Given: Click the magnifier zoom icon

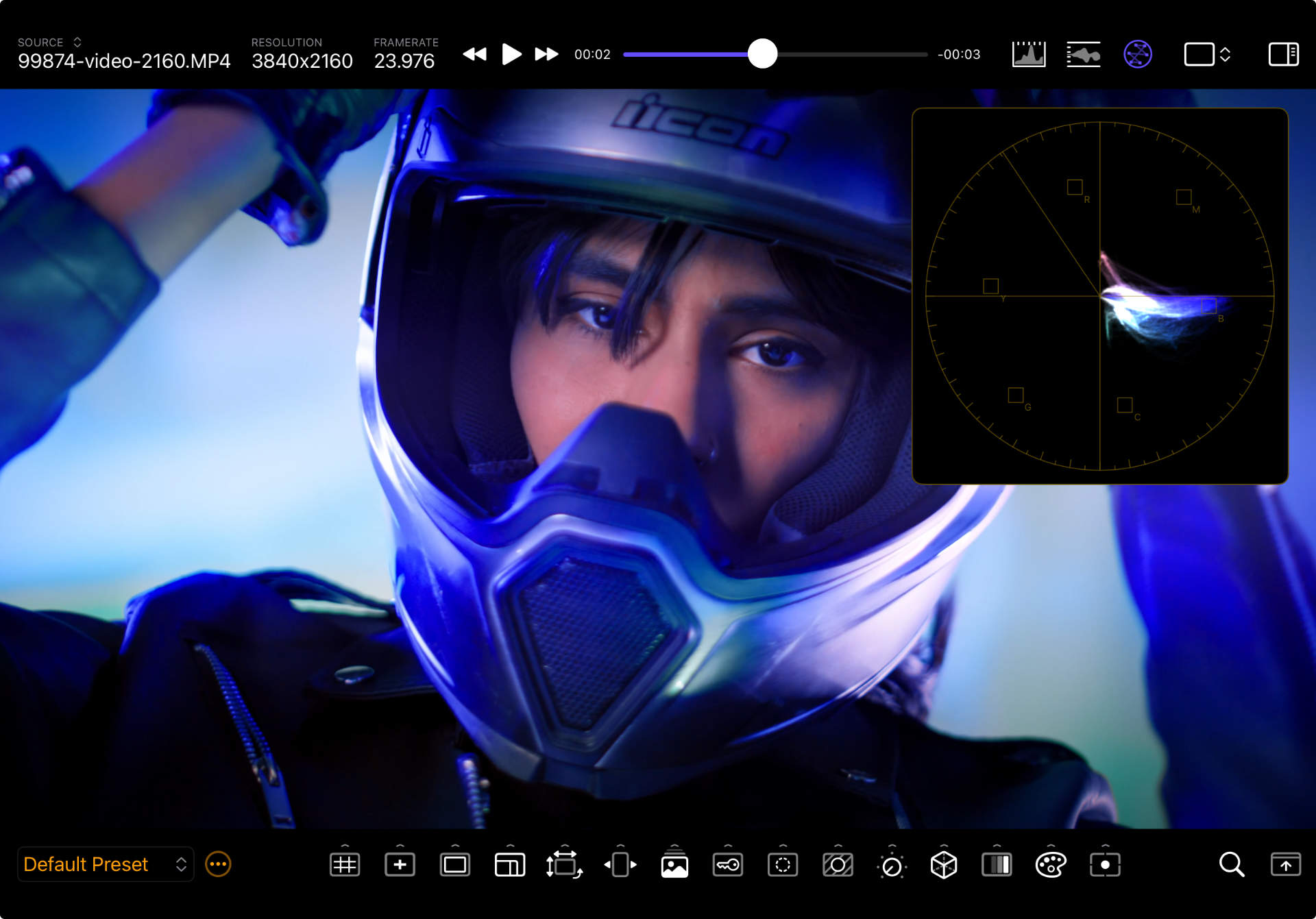Looking at the screenshot, I should click(1231, 865).
